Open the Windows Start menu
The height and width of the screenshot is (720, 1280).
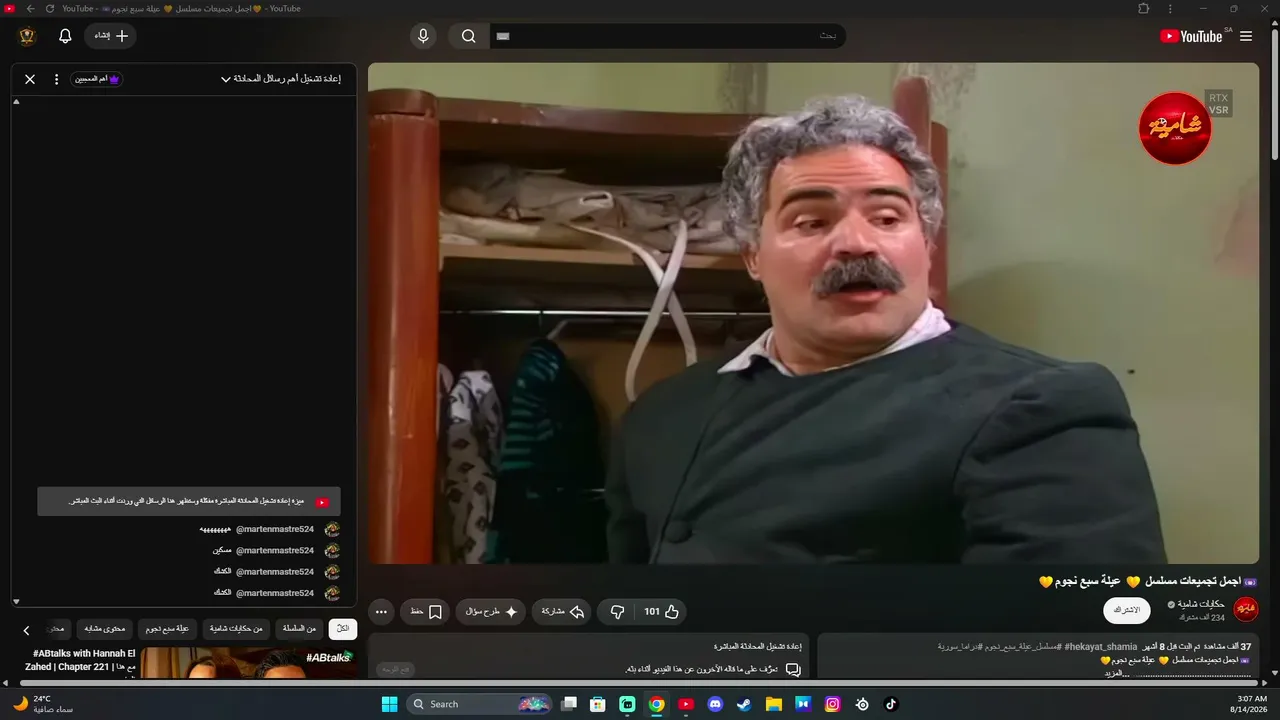(389, 704)
